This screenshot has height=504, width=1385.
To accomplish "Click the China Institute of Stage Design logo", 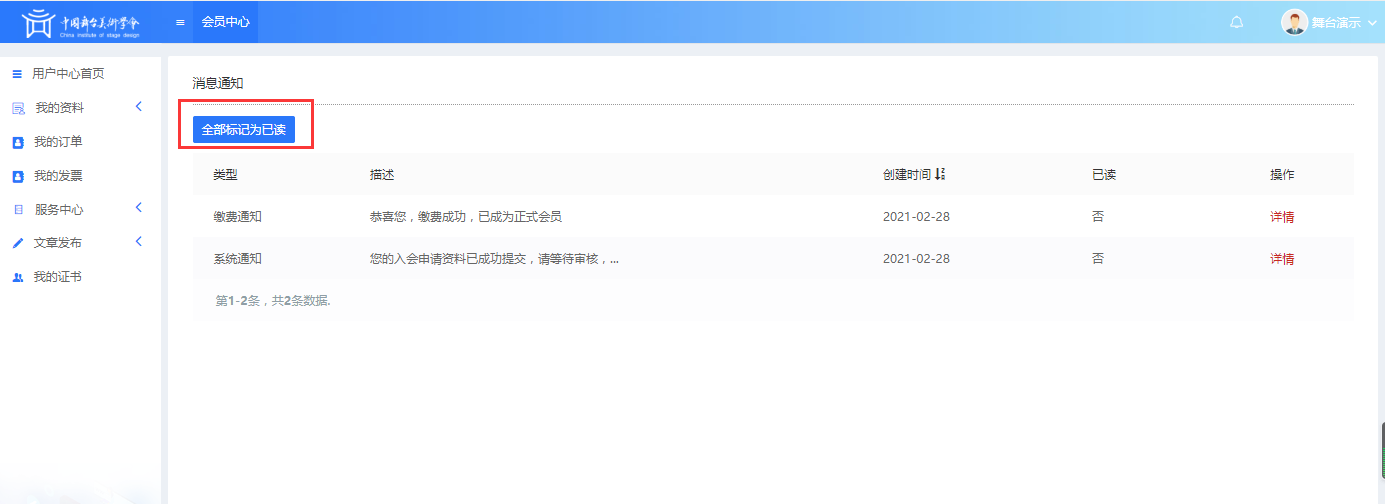I will [82, 22].
